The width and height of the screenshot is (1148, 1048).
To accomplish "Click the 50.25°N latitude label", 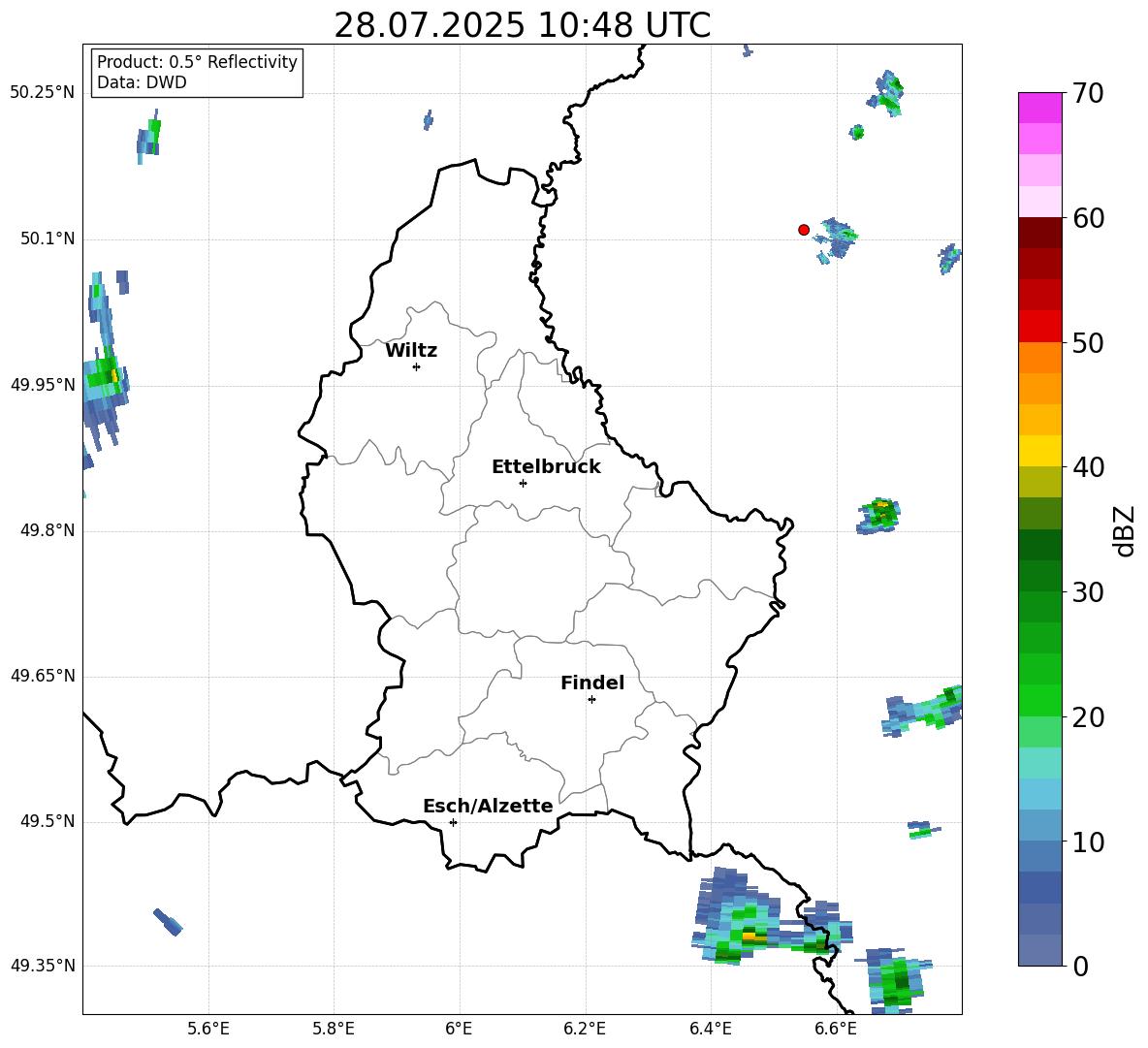I will [x=43, y=93].
